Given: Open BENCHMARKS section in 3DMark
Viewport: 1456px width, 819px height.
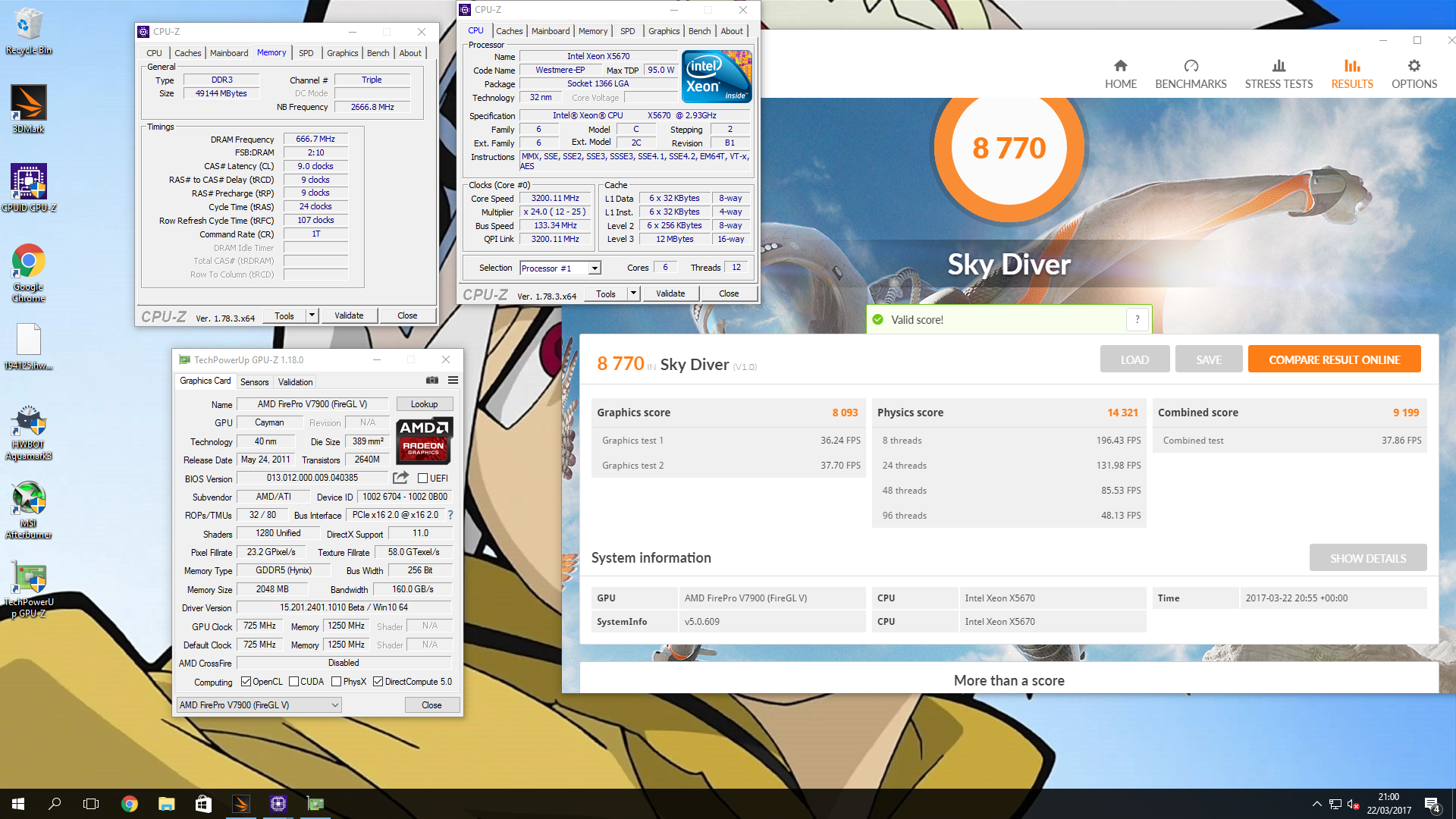Looking at the screenshot, I should click(x=1191, y=74).
